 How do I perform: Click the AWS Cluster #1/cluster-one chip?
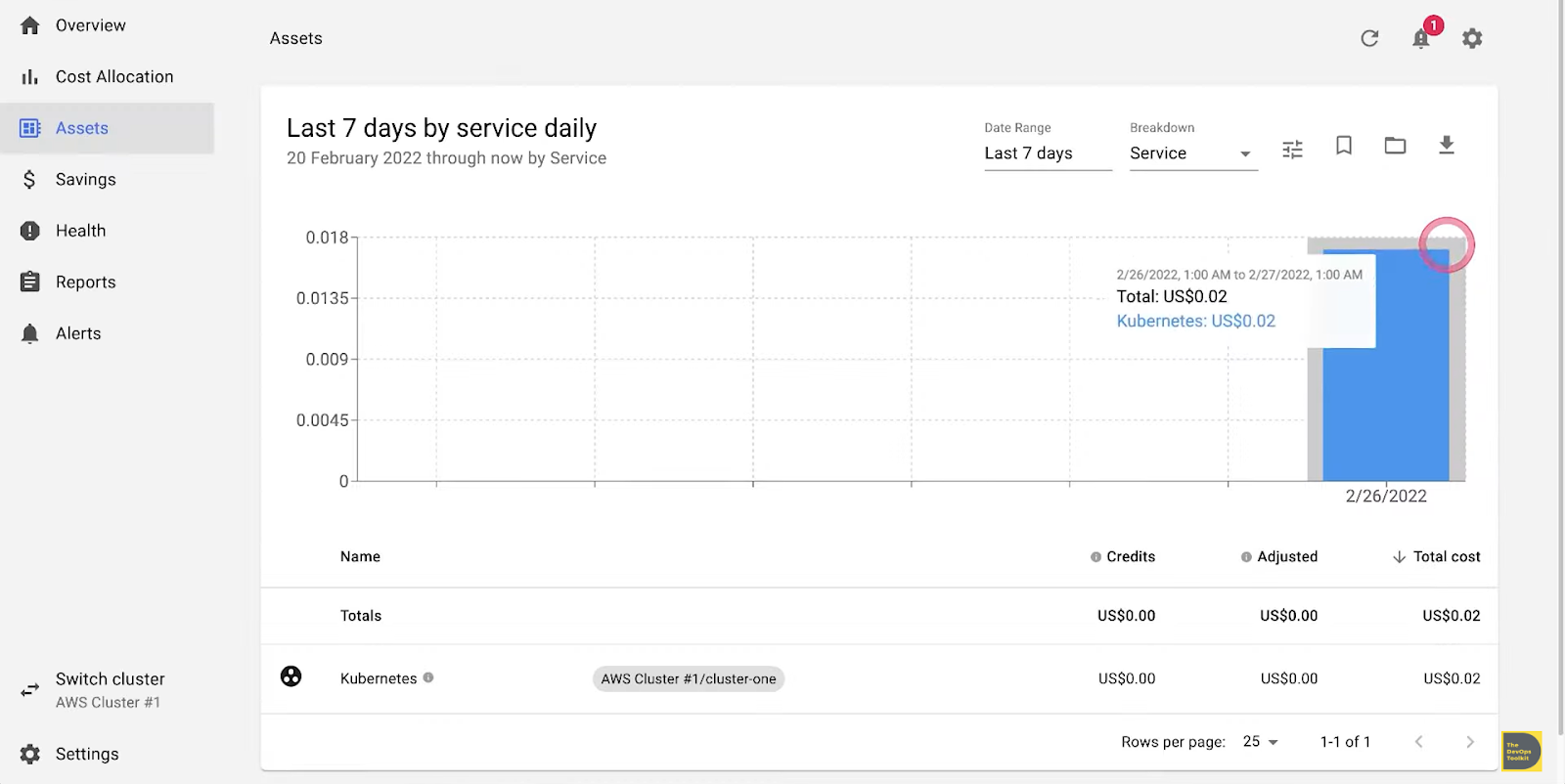coord(688,678)
